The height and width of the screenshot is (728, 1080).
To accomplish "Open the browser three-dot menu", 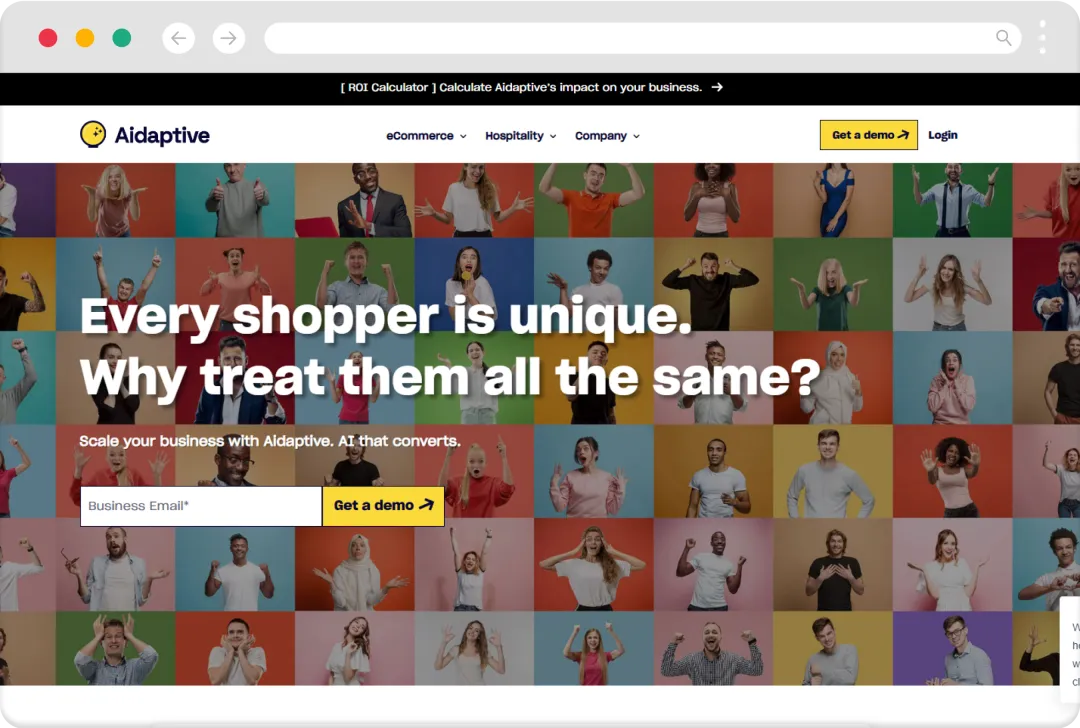I will click(x=1042, y=37).
